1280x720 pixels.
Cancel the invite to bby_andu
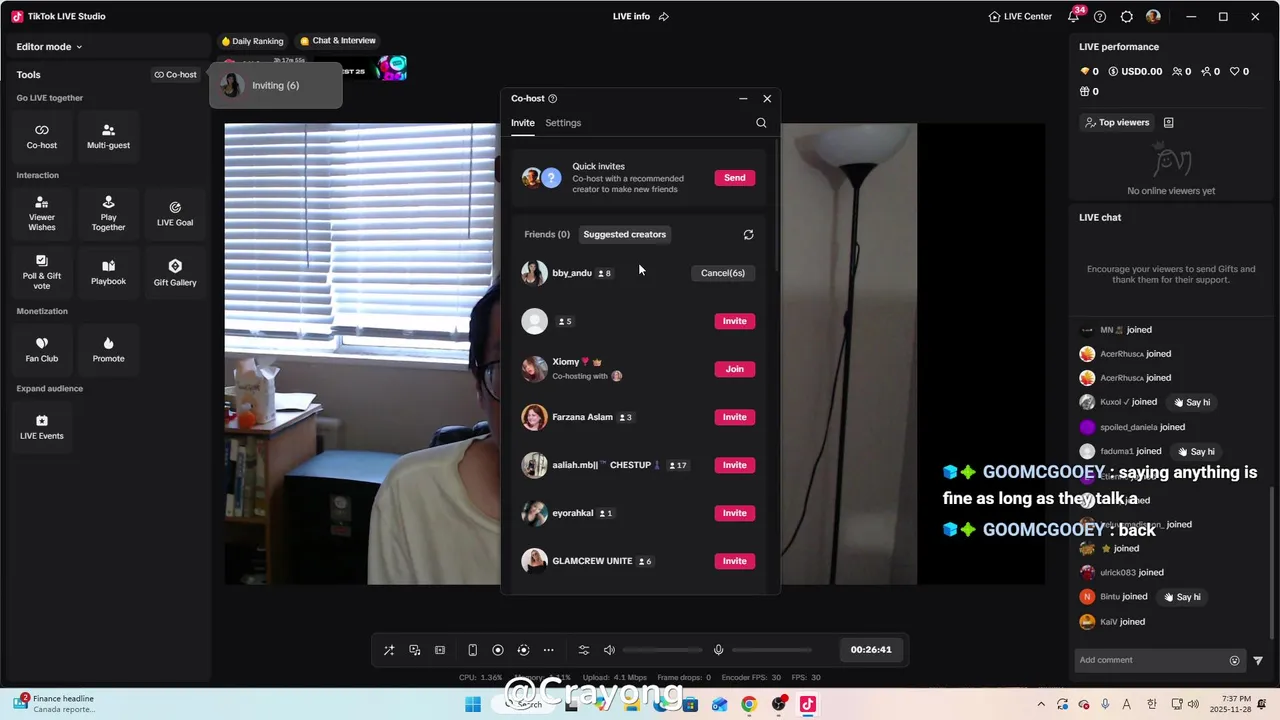coord(723,273)
